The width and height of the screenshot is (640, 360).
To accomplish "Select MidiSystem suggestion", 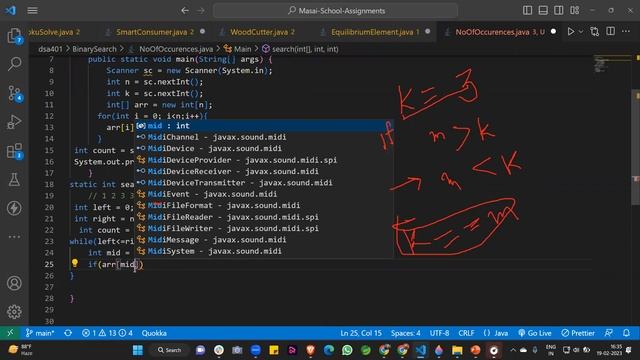I will (264, 251).
